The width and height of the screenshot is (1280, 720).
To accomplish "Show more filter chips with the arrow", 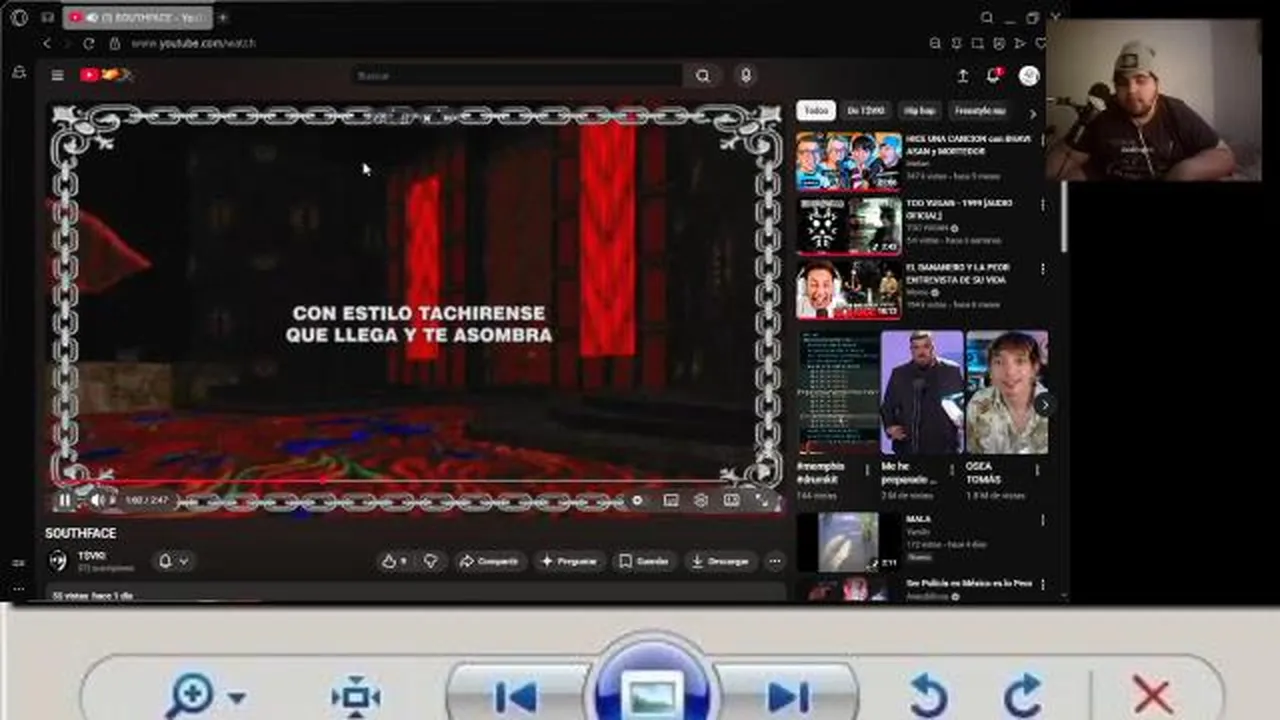I will [x=1034, y=112].
